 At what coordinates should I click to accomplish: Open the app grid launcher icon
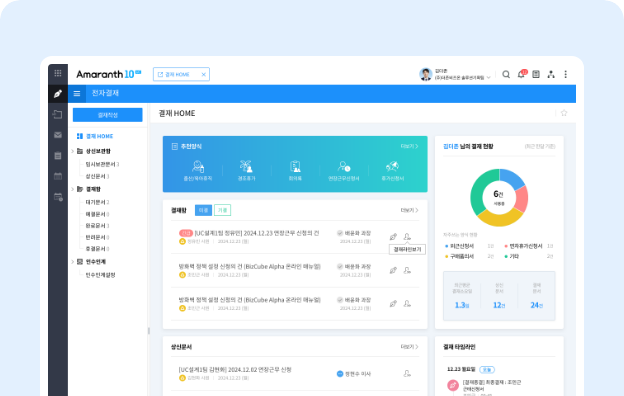click(x=58, y=73)
